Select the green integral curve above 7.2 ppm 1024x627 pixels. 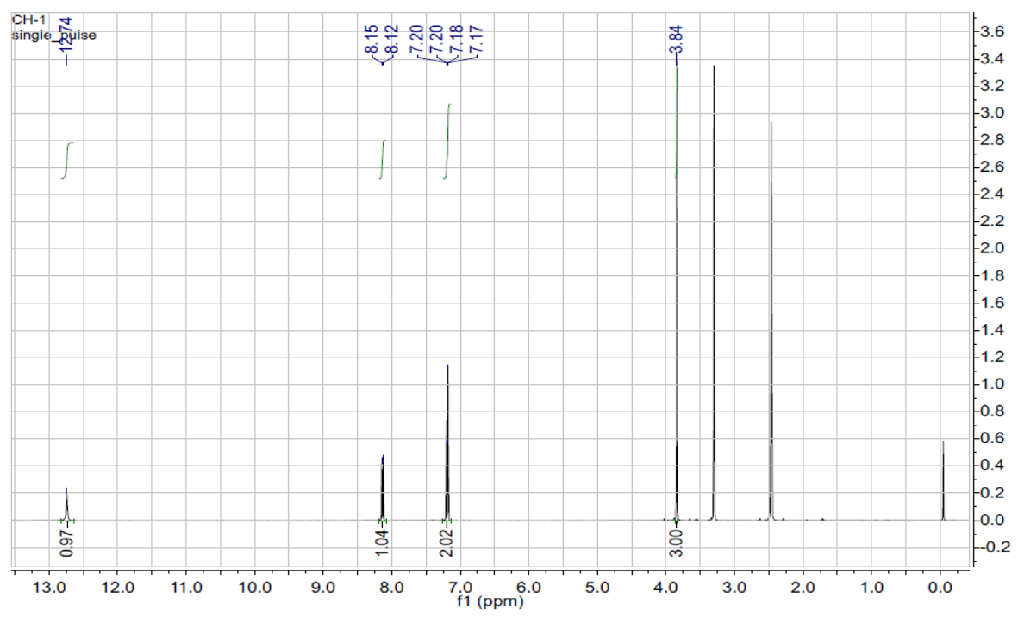tap(448, 140)
